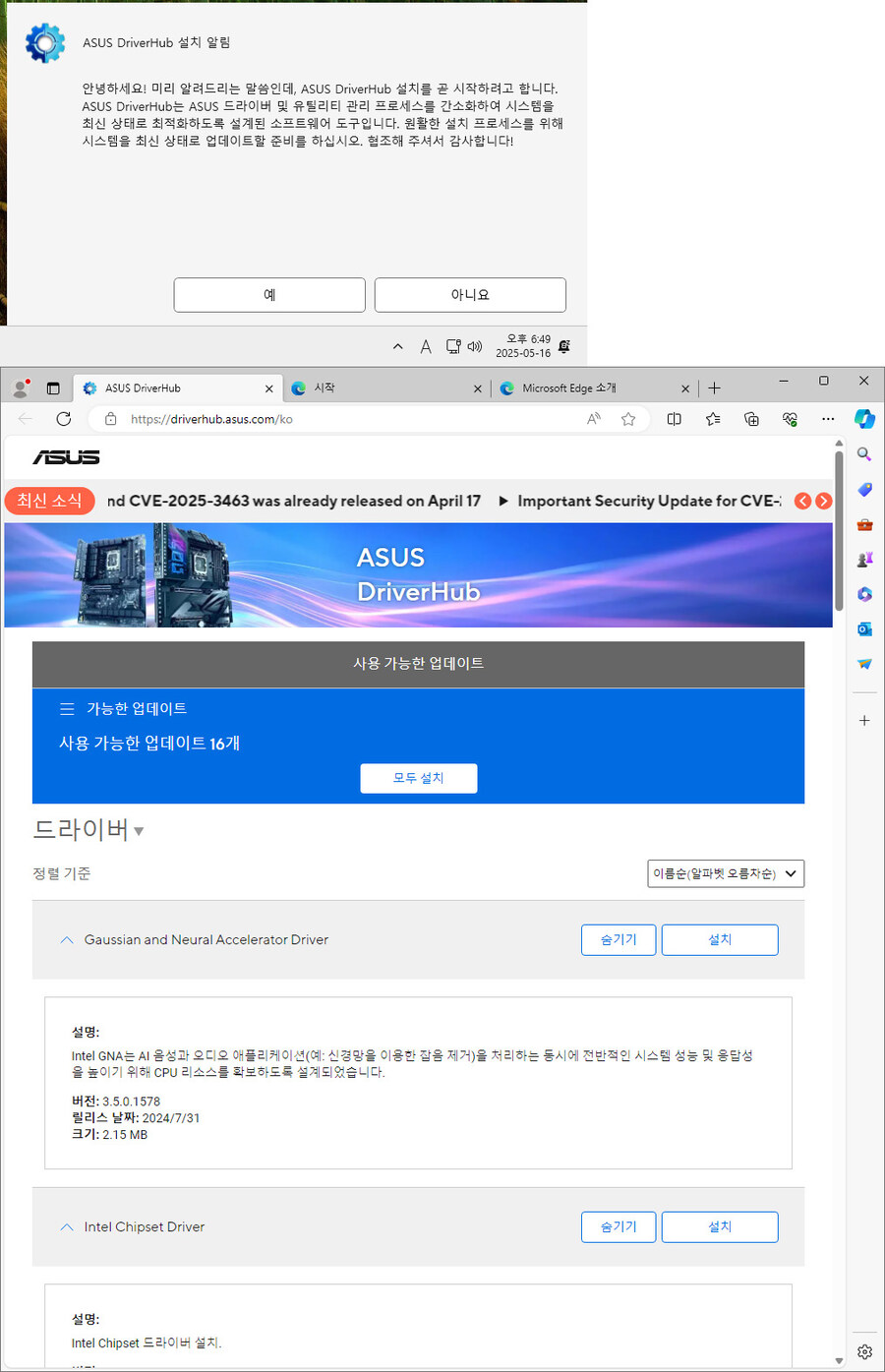Image resolution: width=885 pixels, height=1372 pixels.
Task: Select the '사용 가능한 업데이트' tab header
Action: tap(418, 664)
